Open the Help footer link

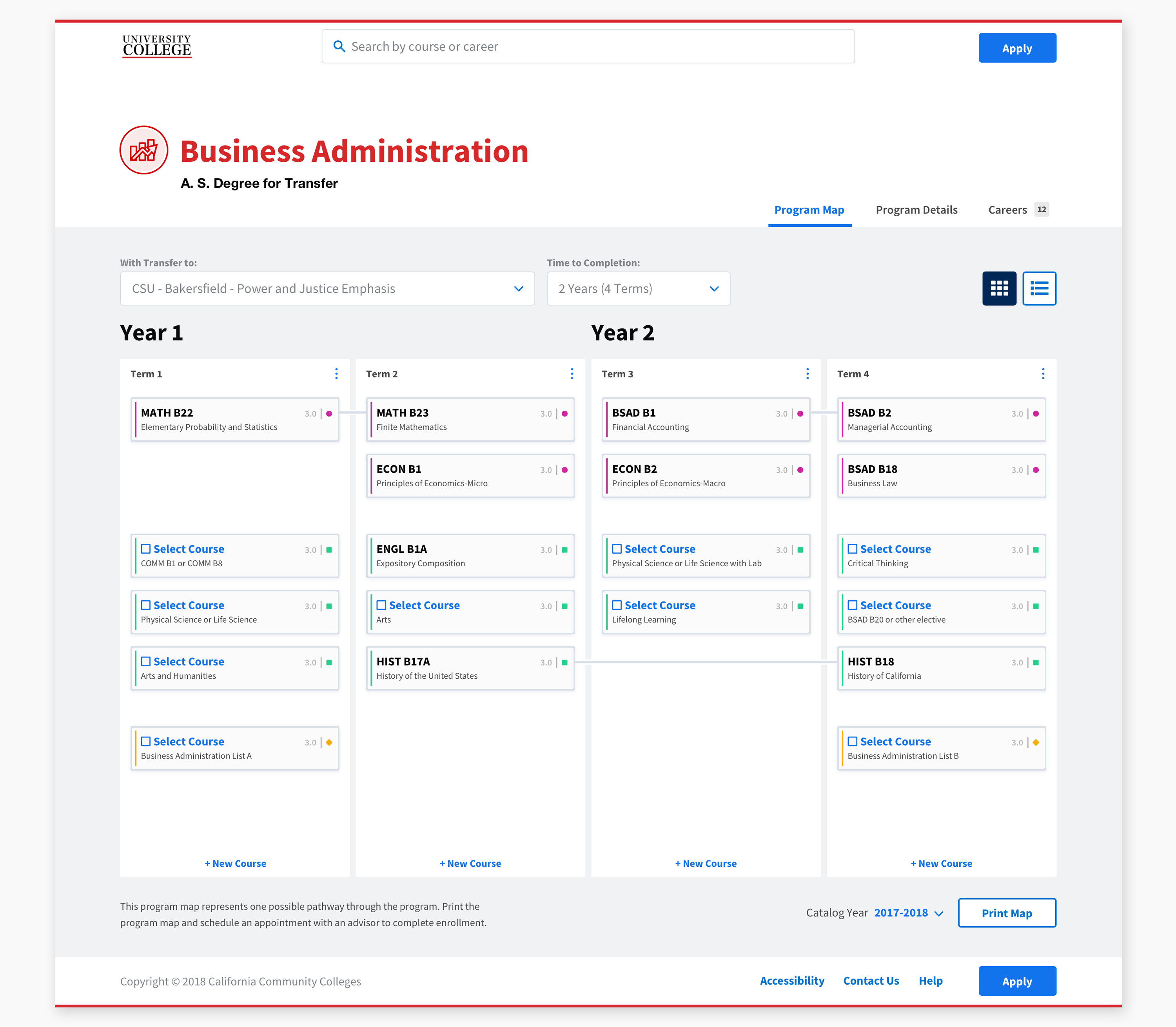click(x=931, y=981)
